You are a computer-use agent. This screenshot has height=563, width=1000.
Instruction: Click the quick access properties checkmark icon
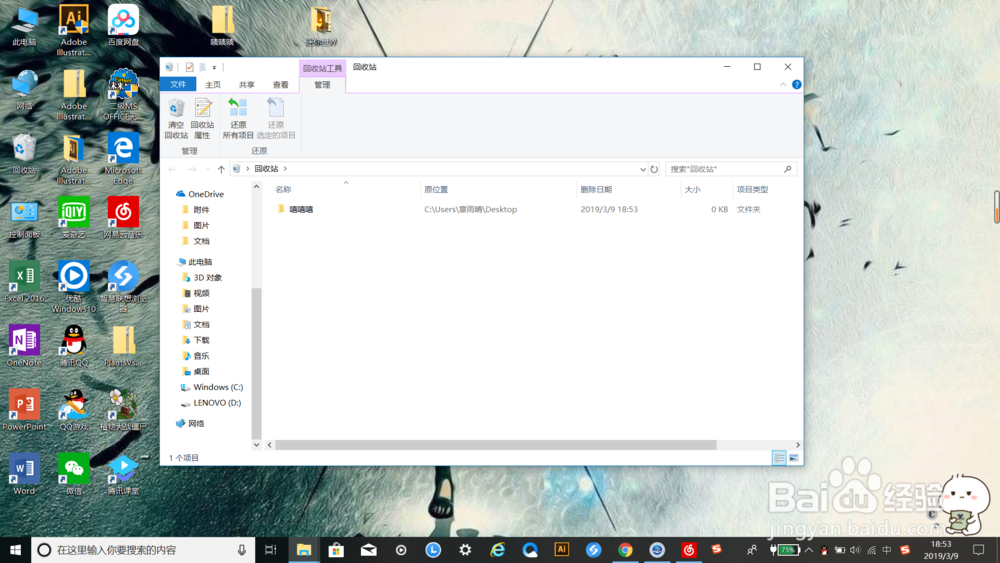189,67
